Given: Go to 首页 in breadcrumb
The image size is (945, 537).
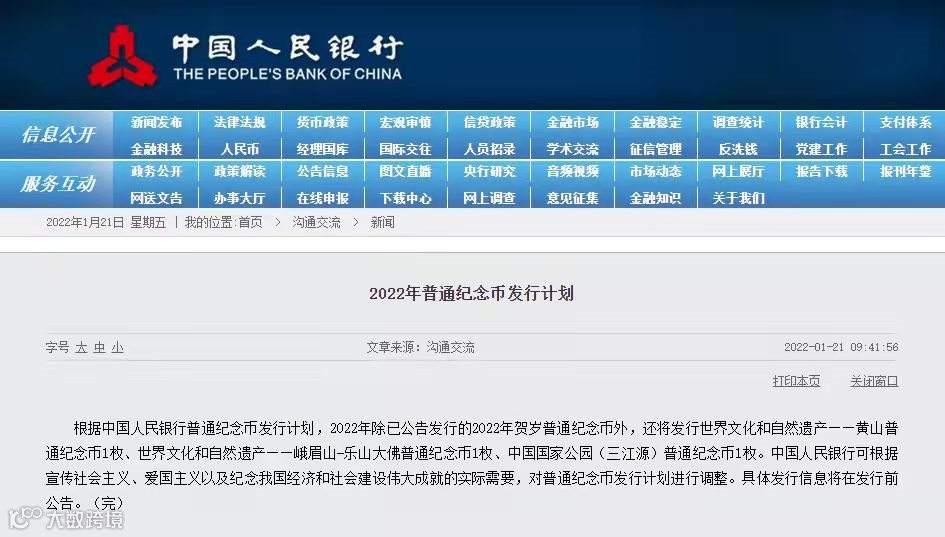Looking at the screenshot, I should click(x=250, y=222).
